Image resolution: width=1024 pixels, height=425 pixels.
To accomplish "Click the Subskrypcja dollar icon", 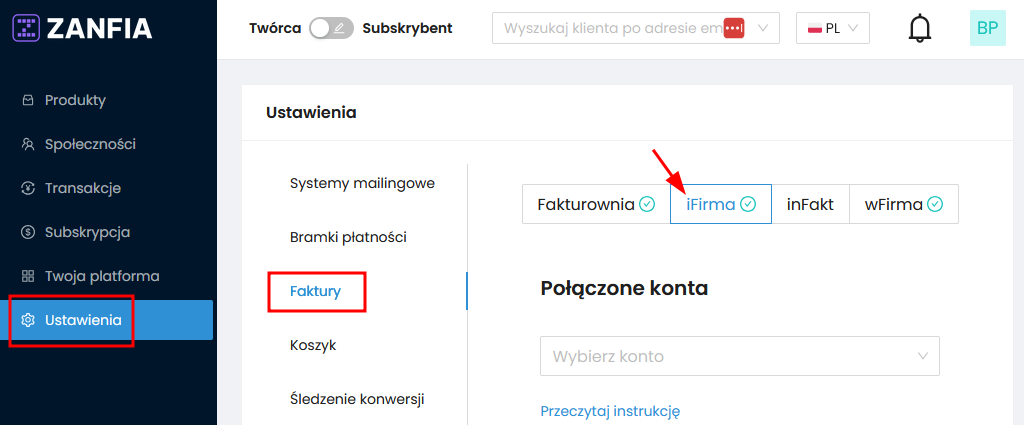I will tap(28, 232).
